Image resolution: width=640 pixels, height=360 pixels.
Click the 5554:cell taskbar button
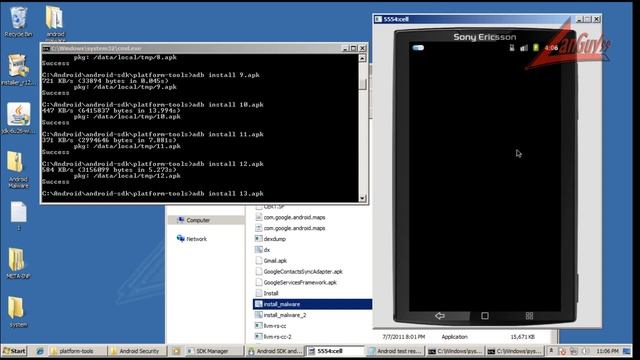335,351
